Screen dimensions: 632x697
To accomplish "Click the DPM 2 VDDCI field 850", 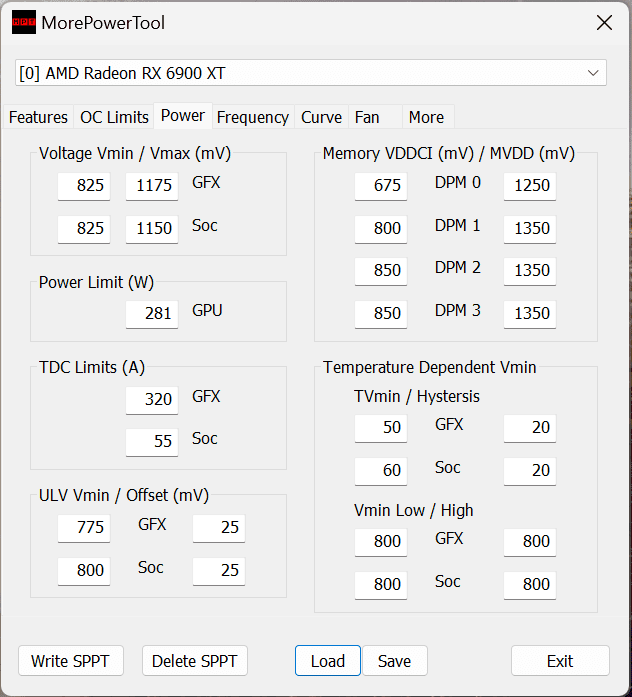I will click(x=381, y=271).
